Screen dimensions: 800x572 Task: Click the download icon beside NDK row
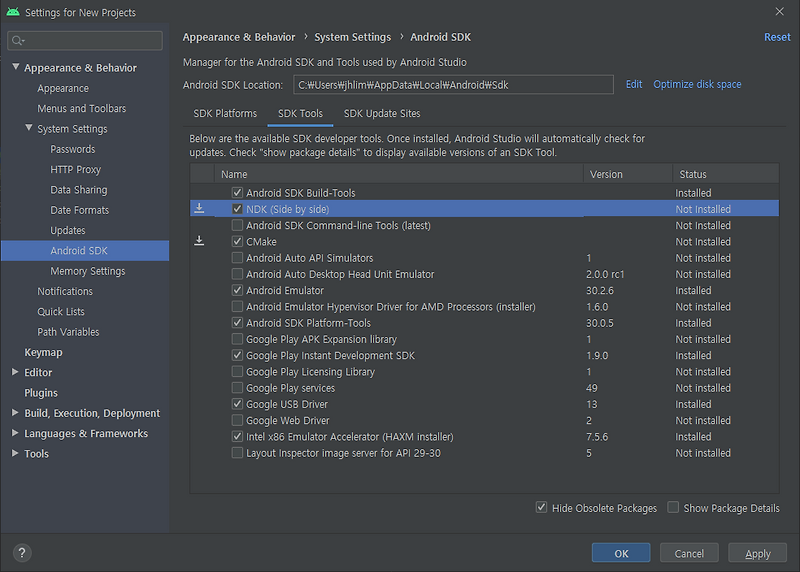pos(199,209)
